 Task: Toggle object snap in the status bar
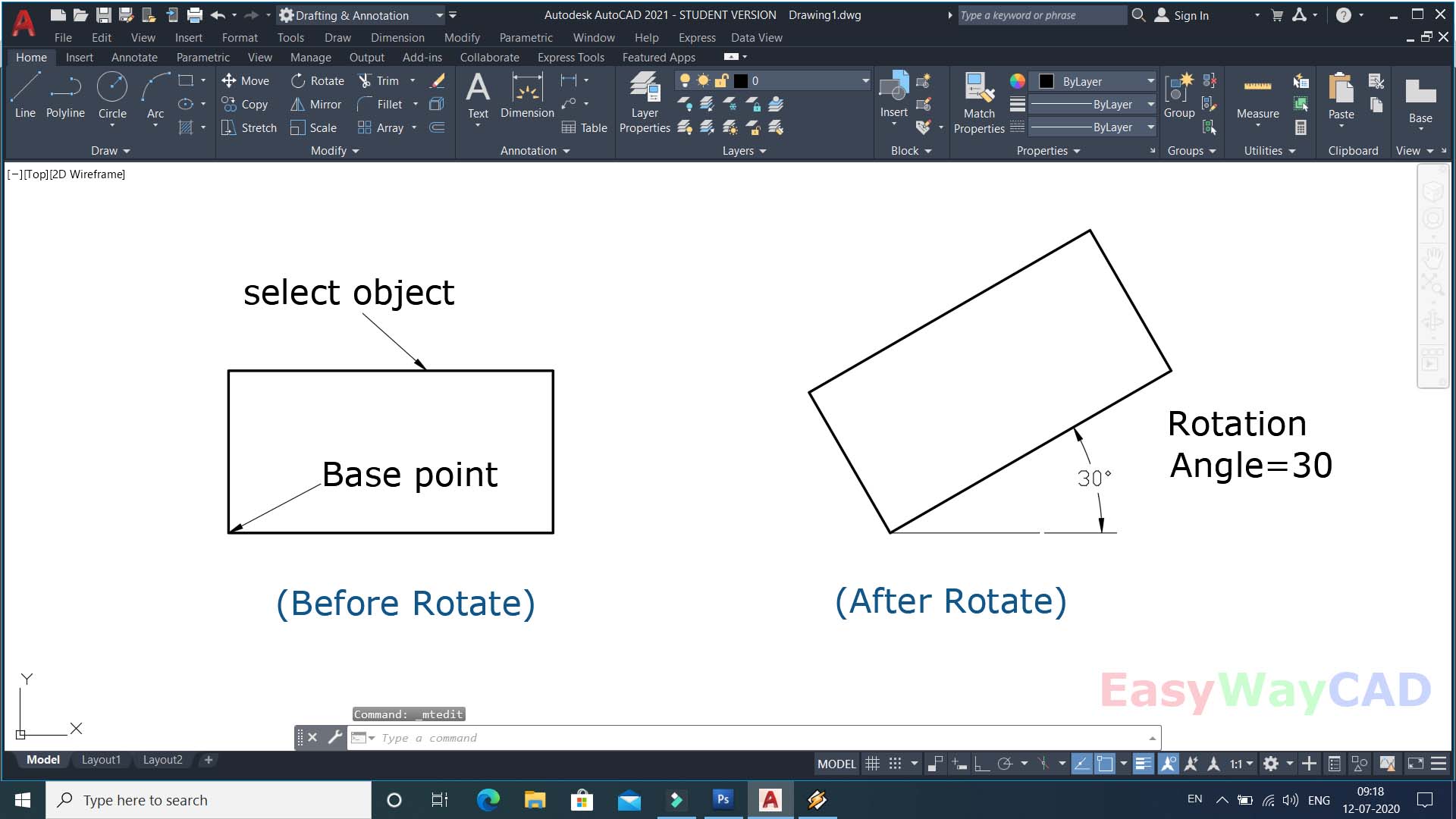tap(1104, 764)
